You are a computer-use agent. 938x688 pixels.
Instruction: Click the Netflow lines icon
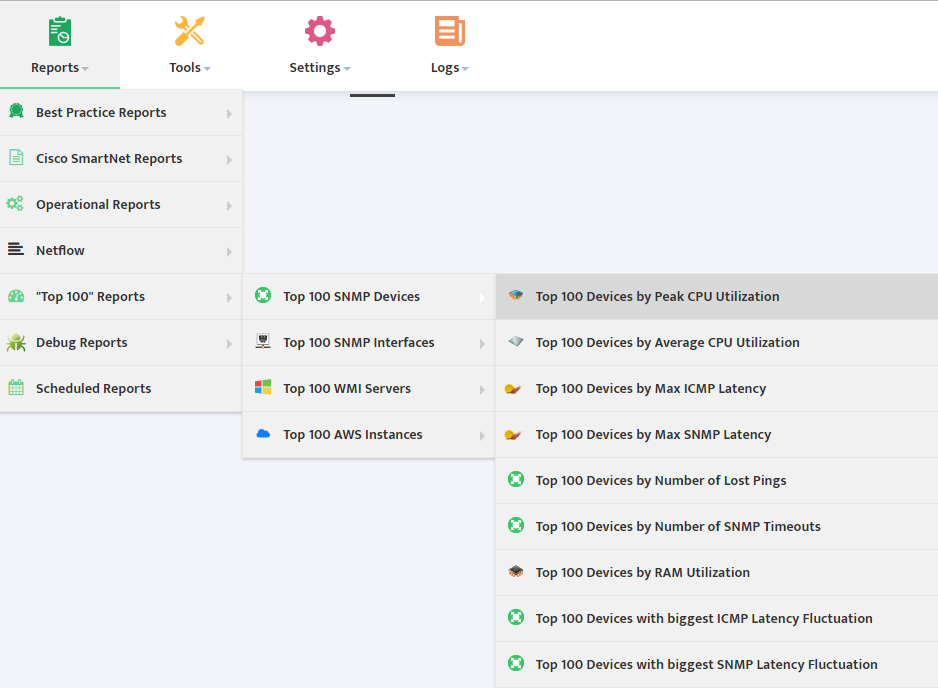point(16,249)
